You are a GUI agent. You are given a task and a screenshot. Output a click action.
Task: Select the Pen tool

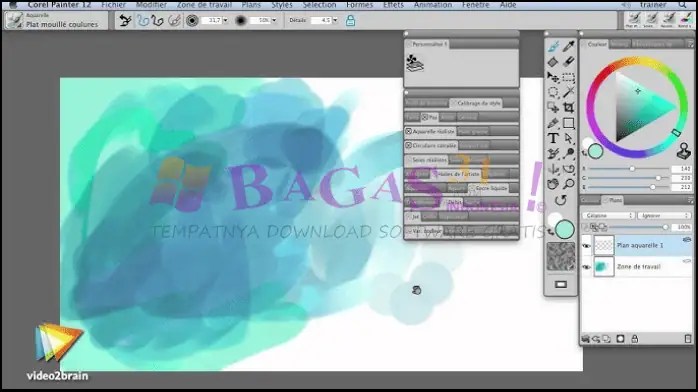(x=553, y=123)
